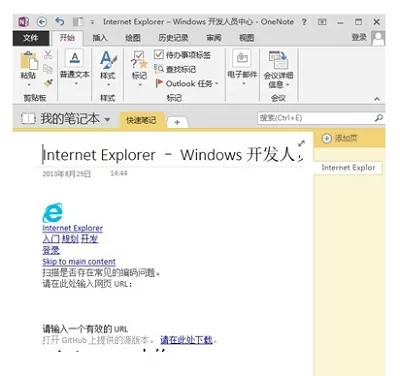This screenshot has width=400, height=376.
Task: Click the 样式 styles icon
Action: (108, 60)
